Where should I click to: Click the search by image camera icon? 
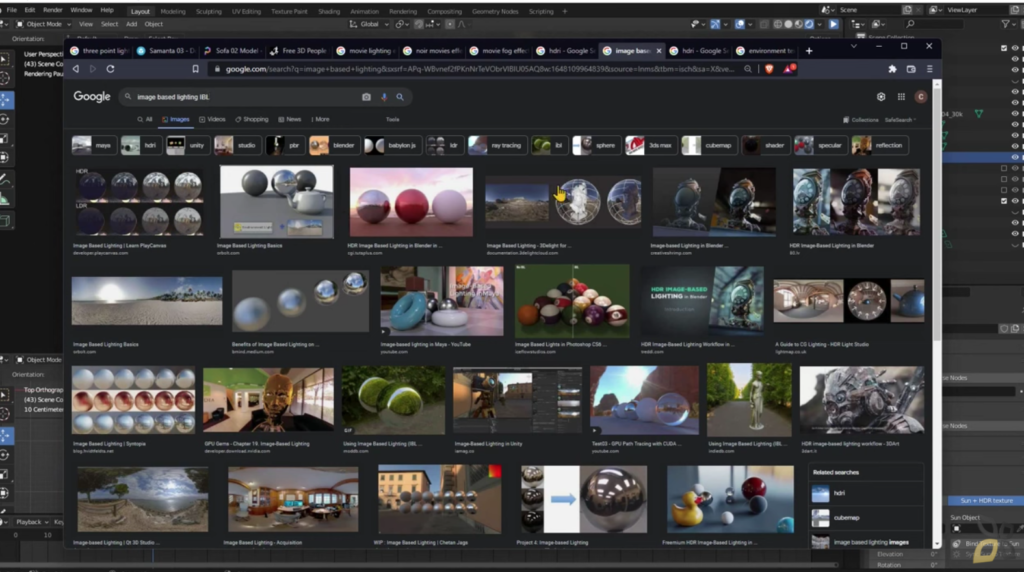coord(366,97)
